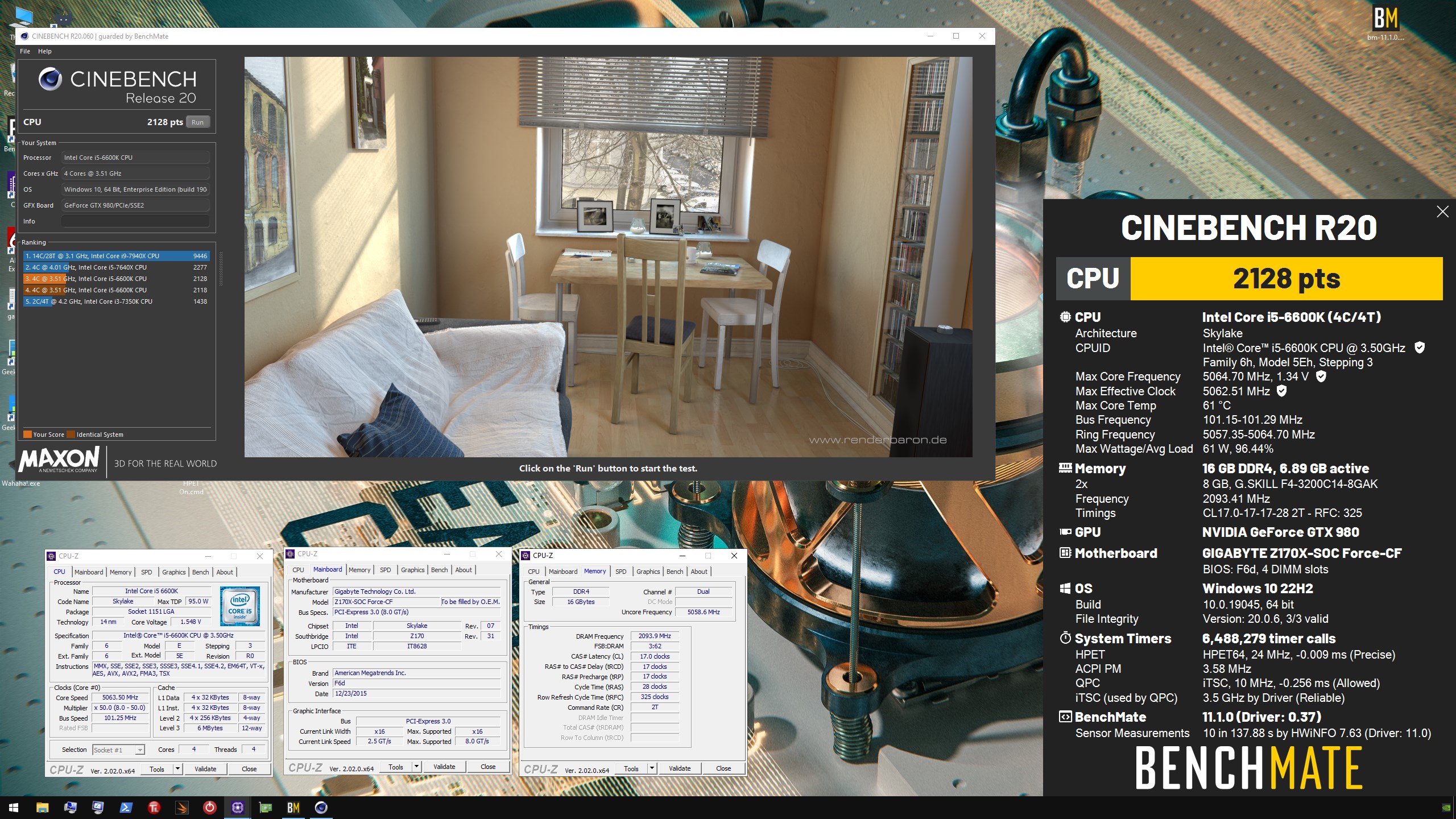The image size is (1456, 819).
Task: Switch to SPD tab in middle CPU-Z window
Action: pos(385,570)
